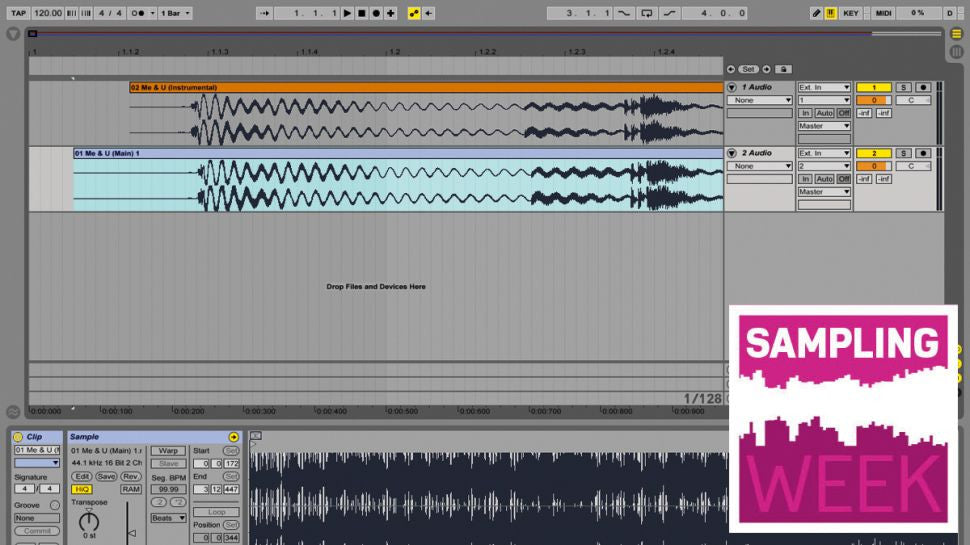The height and width of the screenshot is (545, 970).
Task: Enable the HiQ sample button
Action: click(81, 489)
